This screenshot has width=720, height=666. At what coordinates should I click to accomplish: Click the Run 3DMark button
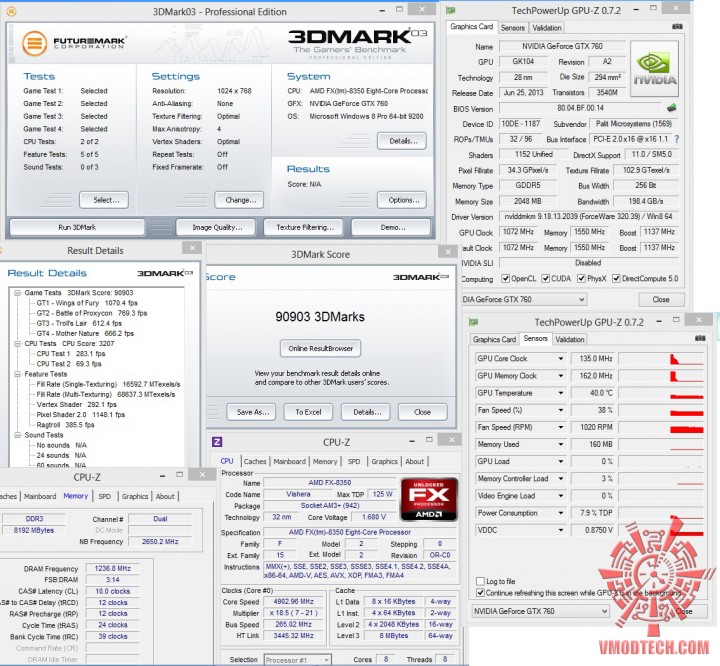77,227
